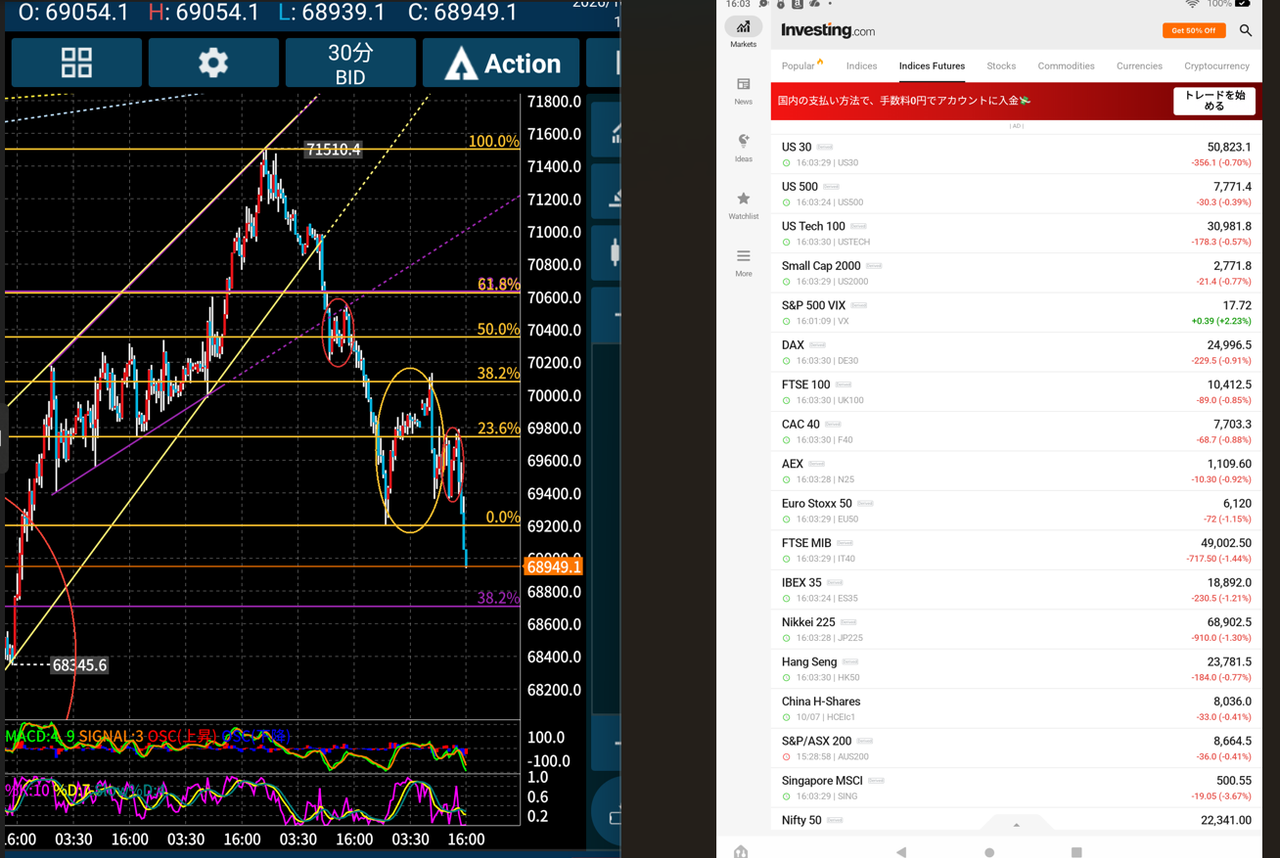Image resolution: width=1280 pixels, height=858 pixels.
Task: Open chart settings gear
Action: click(x=213, y=63)
